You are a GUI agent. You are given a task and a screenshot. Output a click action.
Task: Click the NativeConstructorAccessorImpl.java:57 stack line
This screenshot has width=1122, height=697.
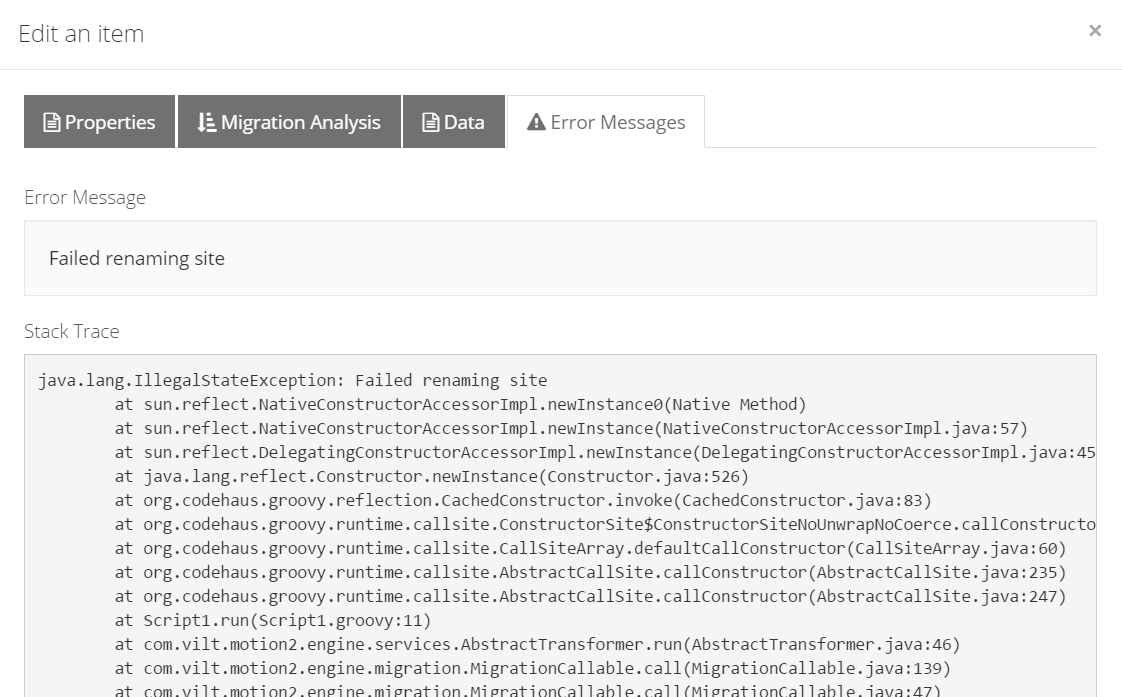pyautogui.click(x=571, y=429)
